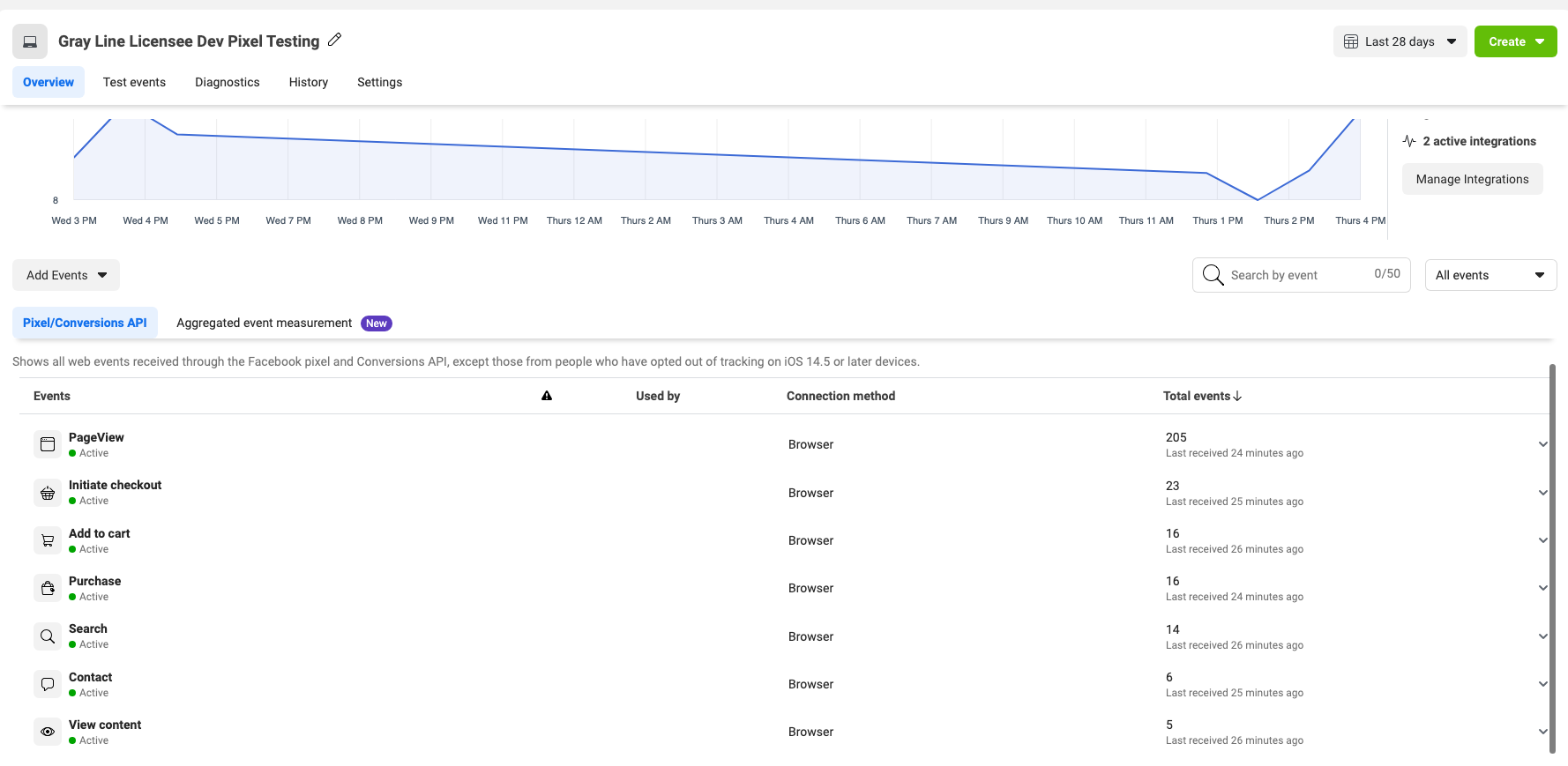This screenshot has height=766, width=1568.
Task: Click the PageView browser window icon
Action: (48, 444)
